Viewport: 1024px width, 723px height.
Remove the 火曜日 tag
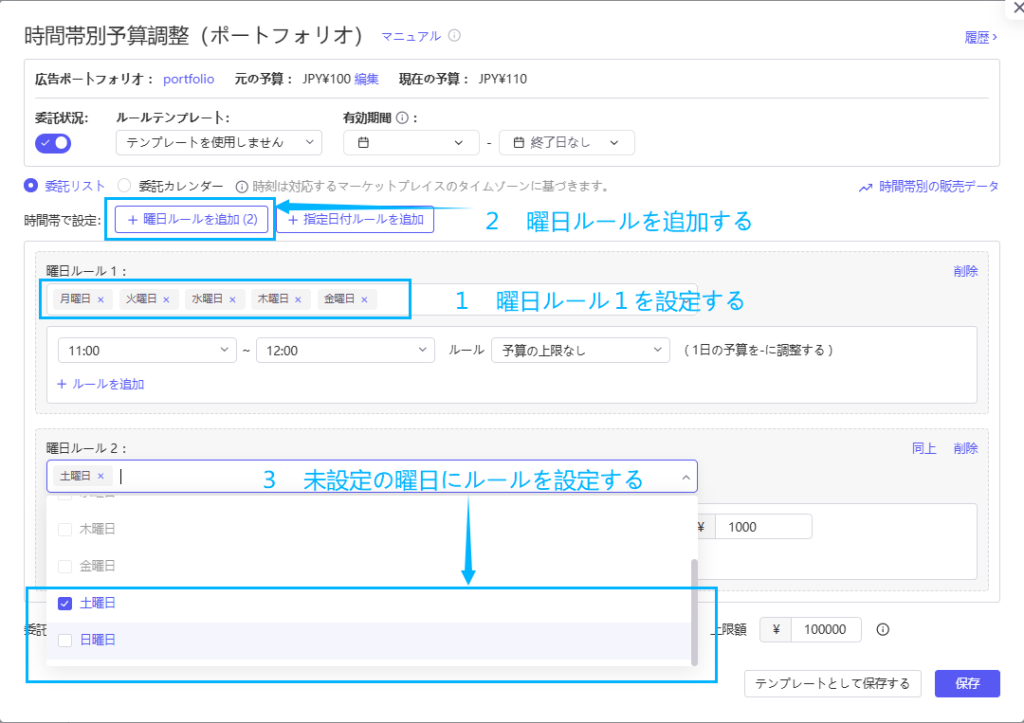point(166,299)
